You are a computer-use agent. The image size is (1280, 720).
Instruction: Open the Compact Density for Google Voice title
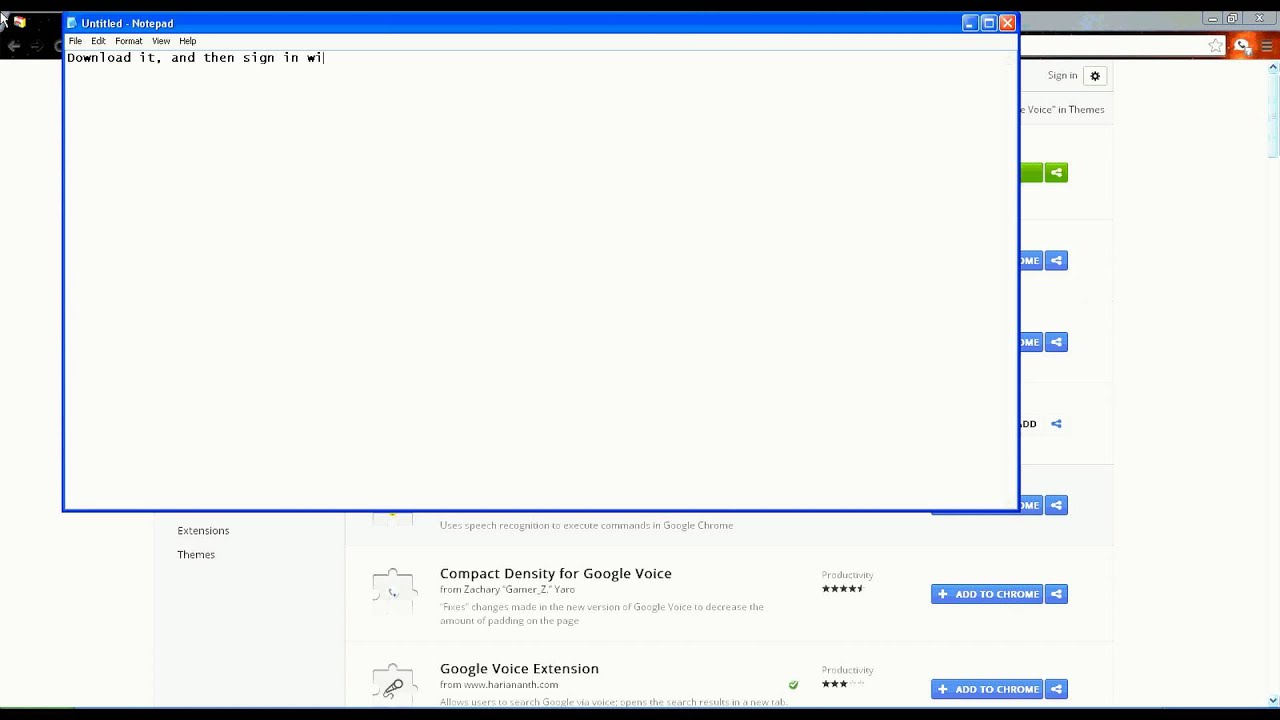(556, 574)
